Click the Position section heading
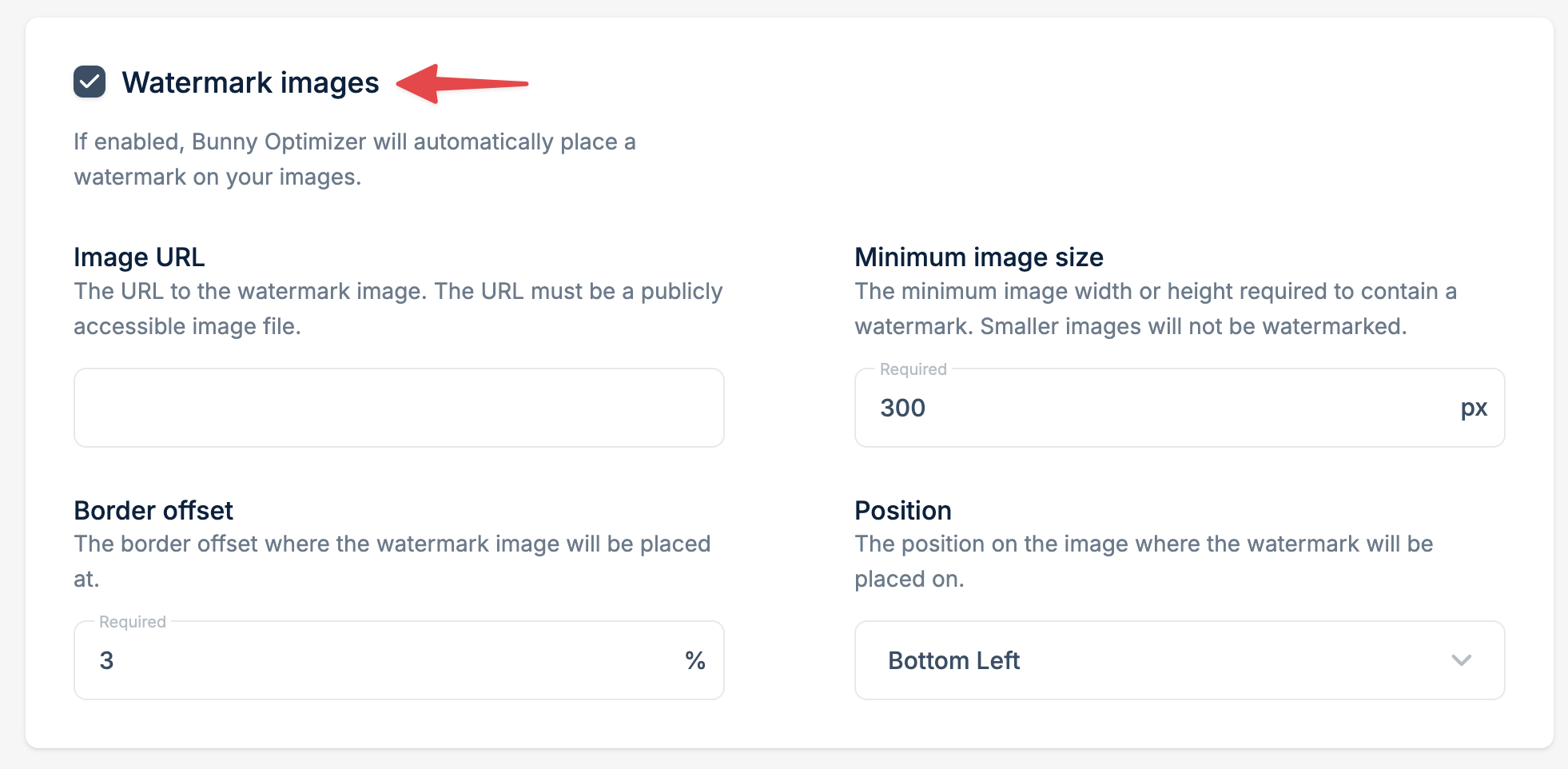 (x=902, y=510)
